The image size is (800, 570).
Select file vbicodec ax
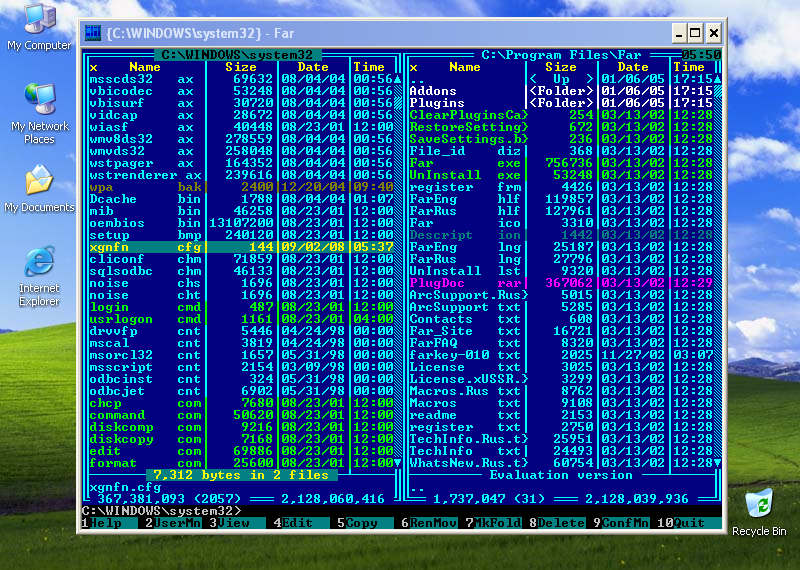241,91
